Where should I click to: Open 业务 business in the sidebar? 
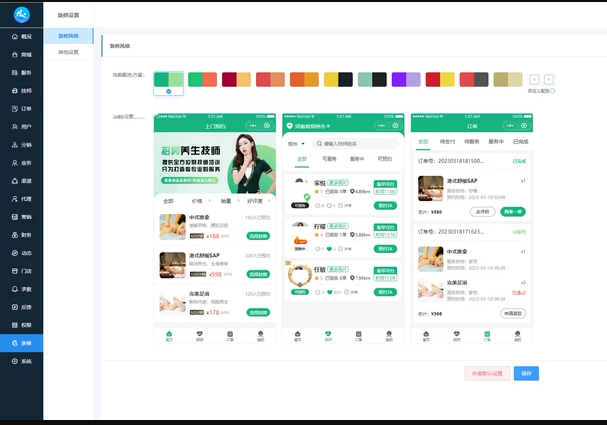pos(22,163)
